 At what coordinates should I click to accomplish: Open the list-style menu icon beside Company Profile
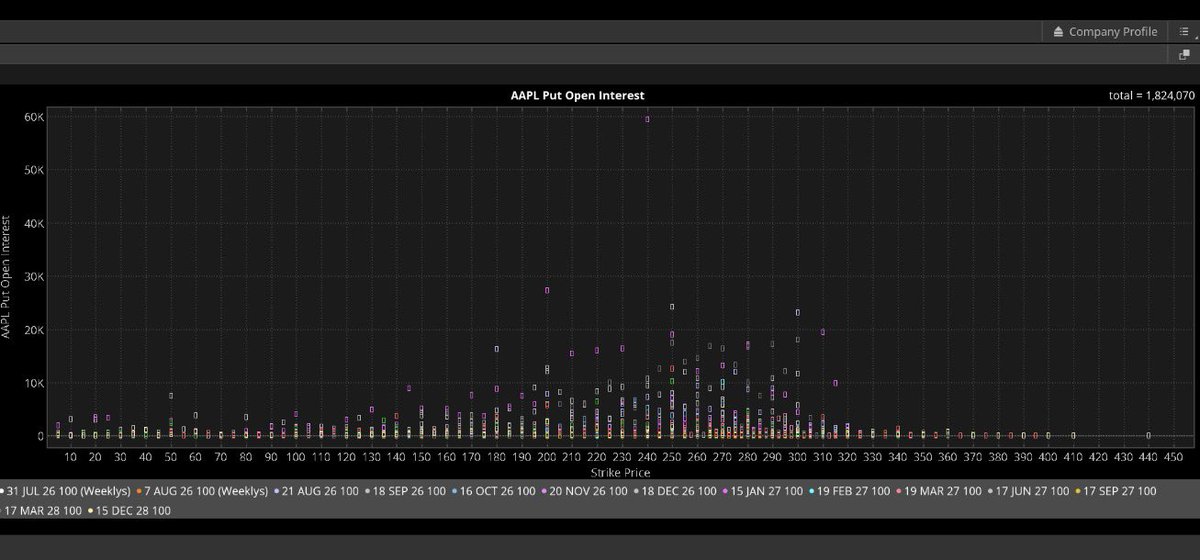1184,32
